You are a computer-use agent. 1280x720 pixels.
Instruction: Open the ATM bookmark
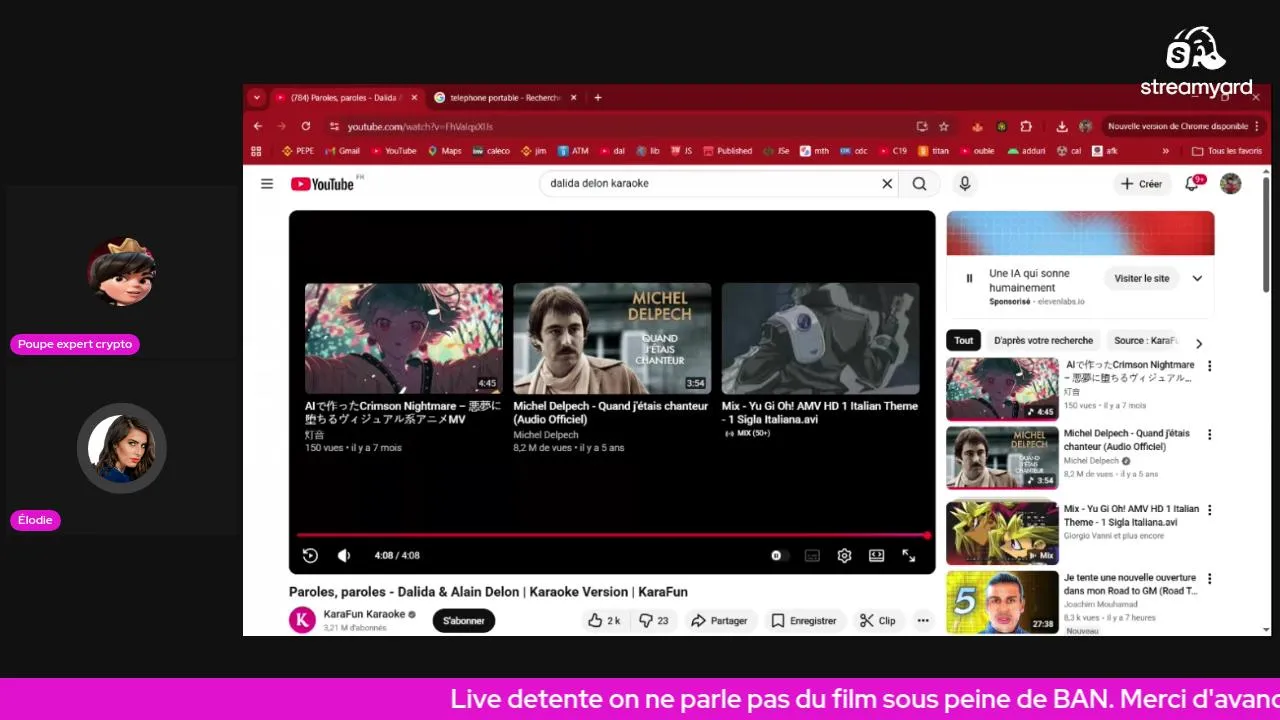pos(573,151)
